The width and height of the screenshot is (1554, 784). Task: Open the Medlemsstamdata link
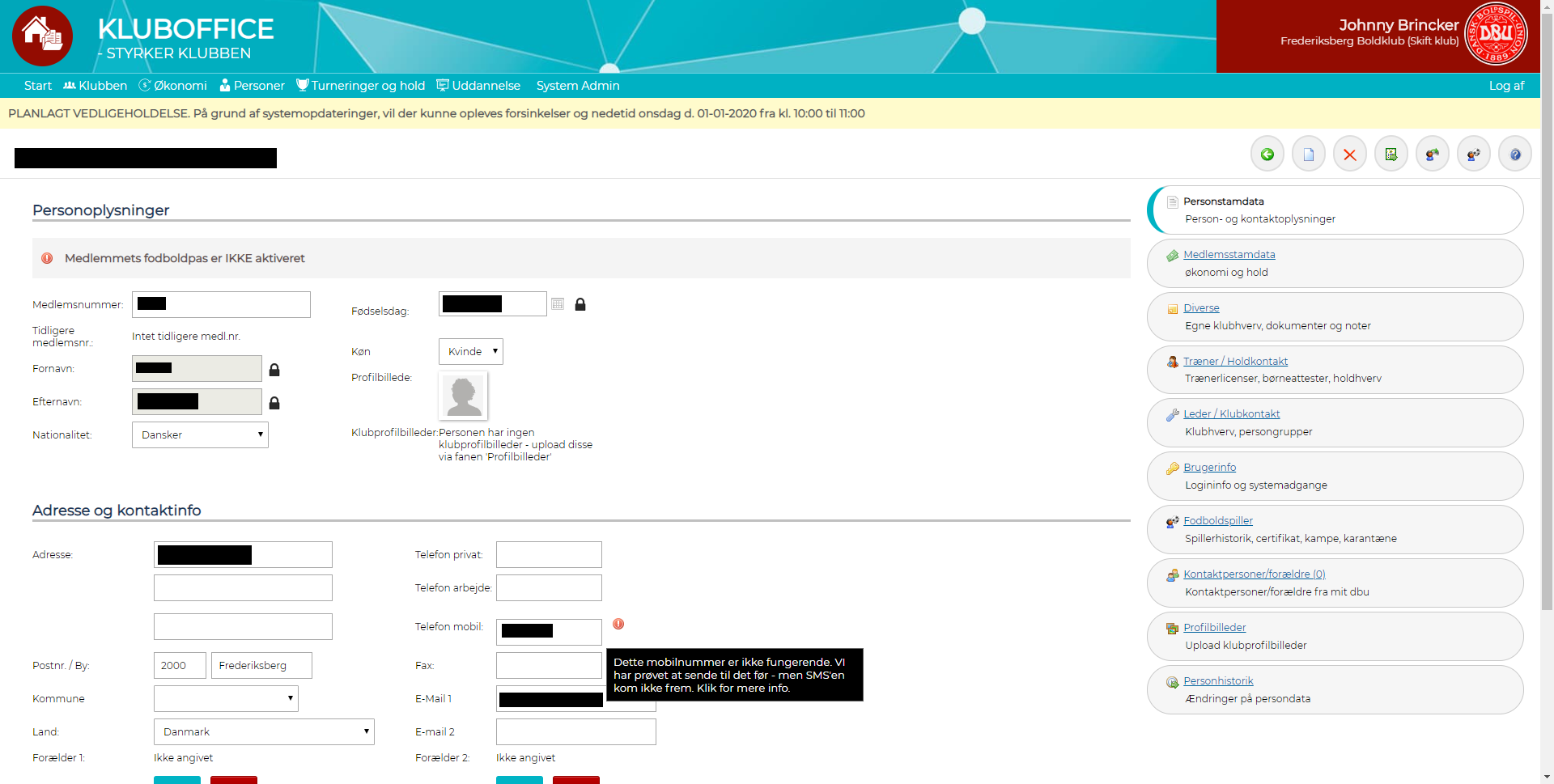click(x=1229, y=255)
